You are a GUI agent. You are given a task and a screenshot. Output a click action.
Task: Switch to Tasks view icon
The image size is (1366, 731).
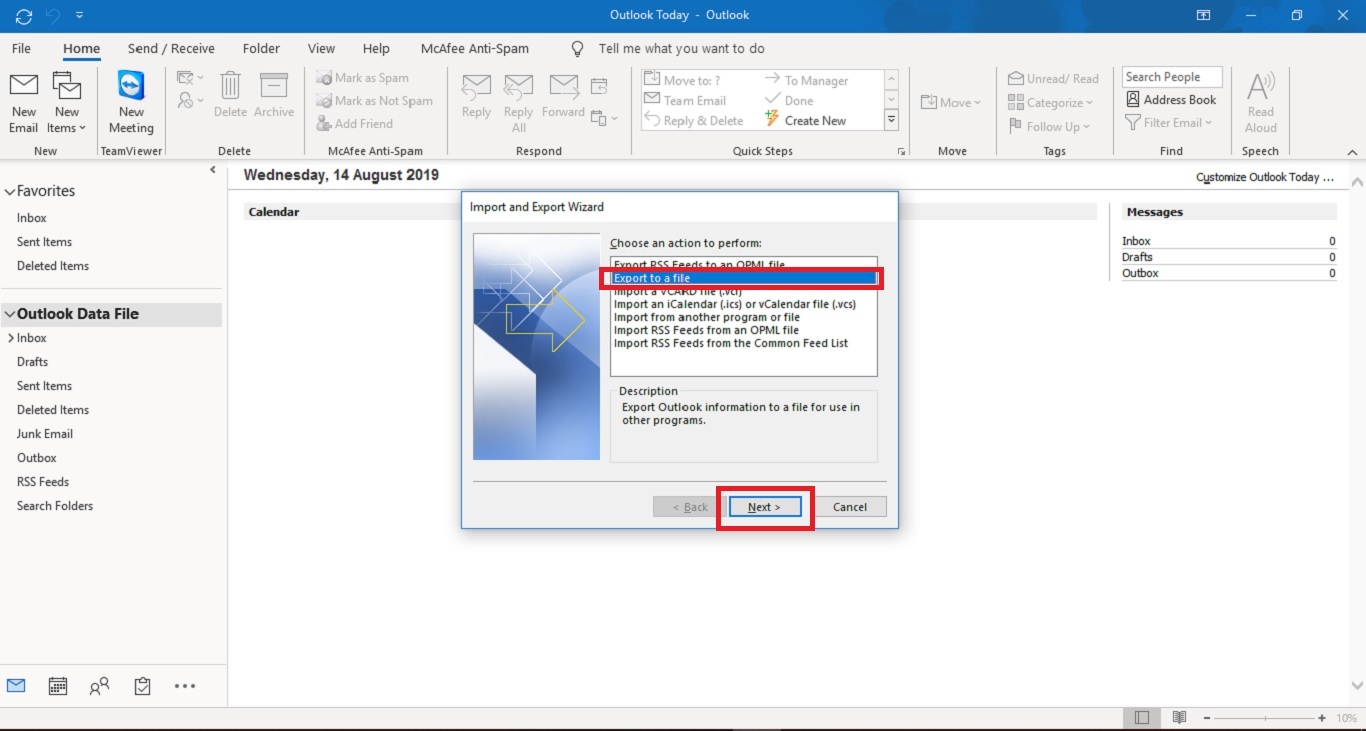[142, 686]
